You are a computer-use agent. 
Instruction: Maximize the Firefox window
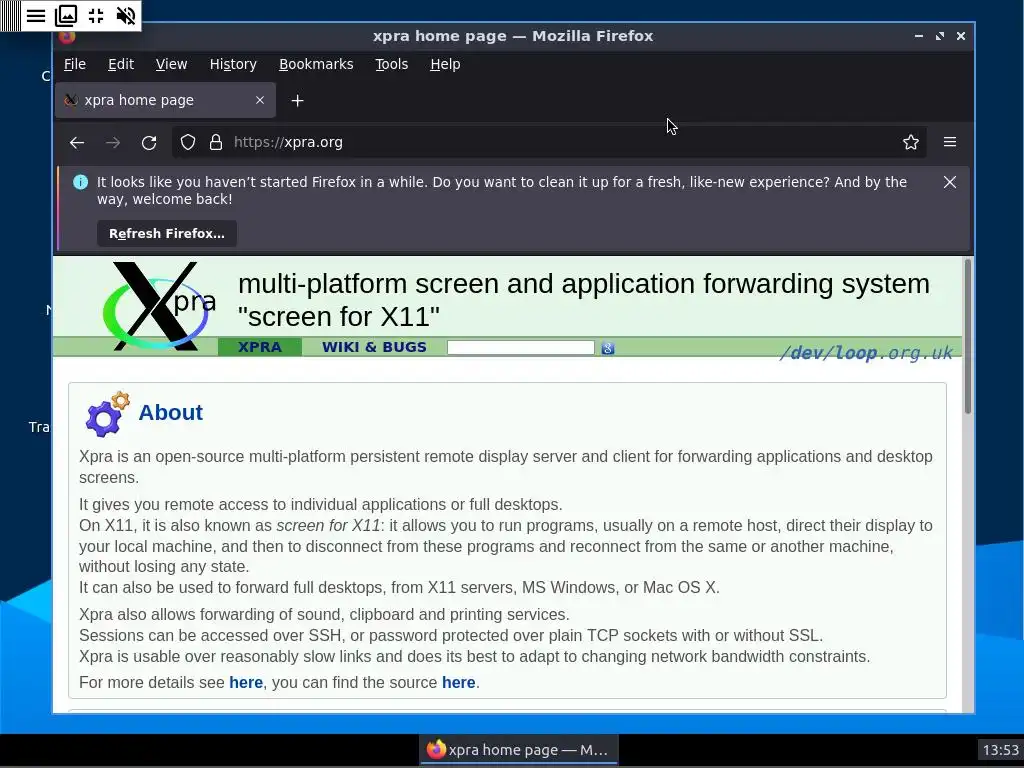pyautogui.click(x=940, y=36)
